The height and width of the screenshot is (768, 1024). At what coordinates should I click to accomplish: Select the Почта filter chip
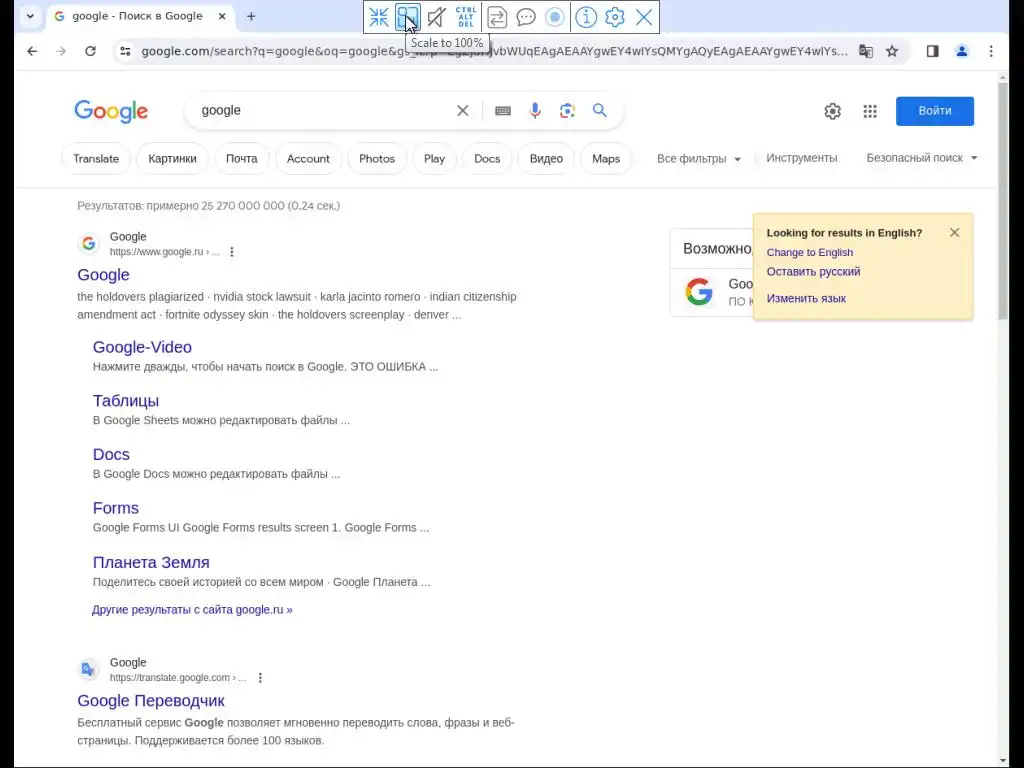(242, 159)
